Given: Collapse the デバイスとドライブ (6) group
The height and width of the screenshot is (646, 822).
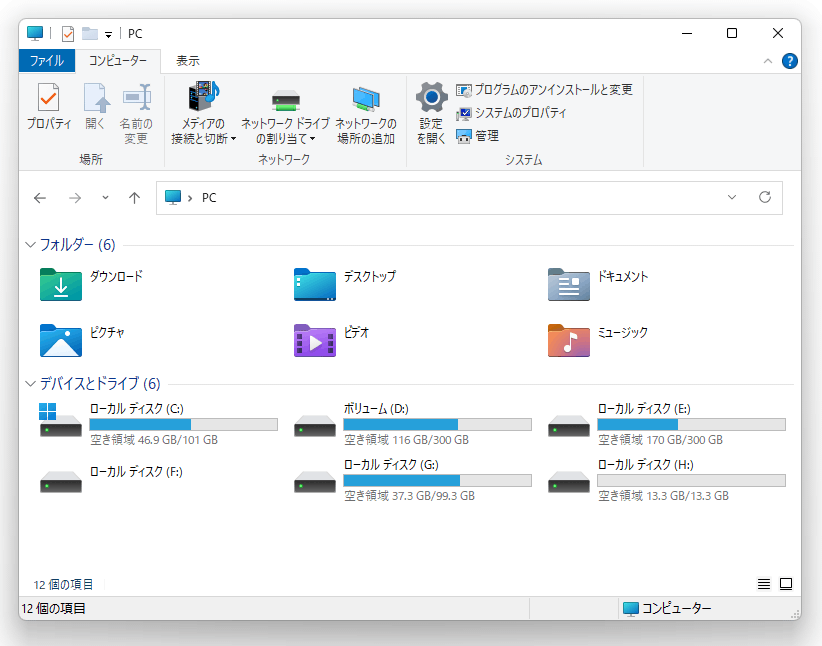Looking at the screenshot, I should [30, 384].
